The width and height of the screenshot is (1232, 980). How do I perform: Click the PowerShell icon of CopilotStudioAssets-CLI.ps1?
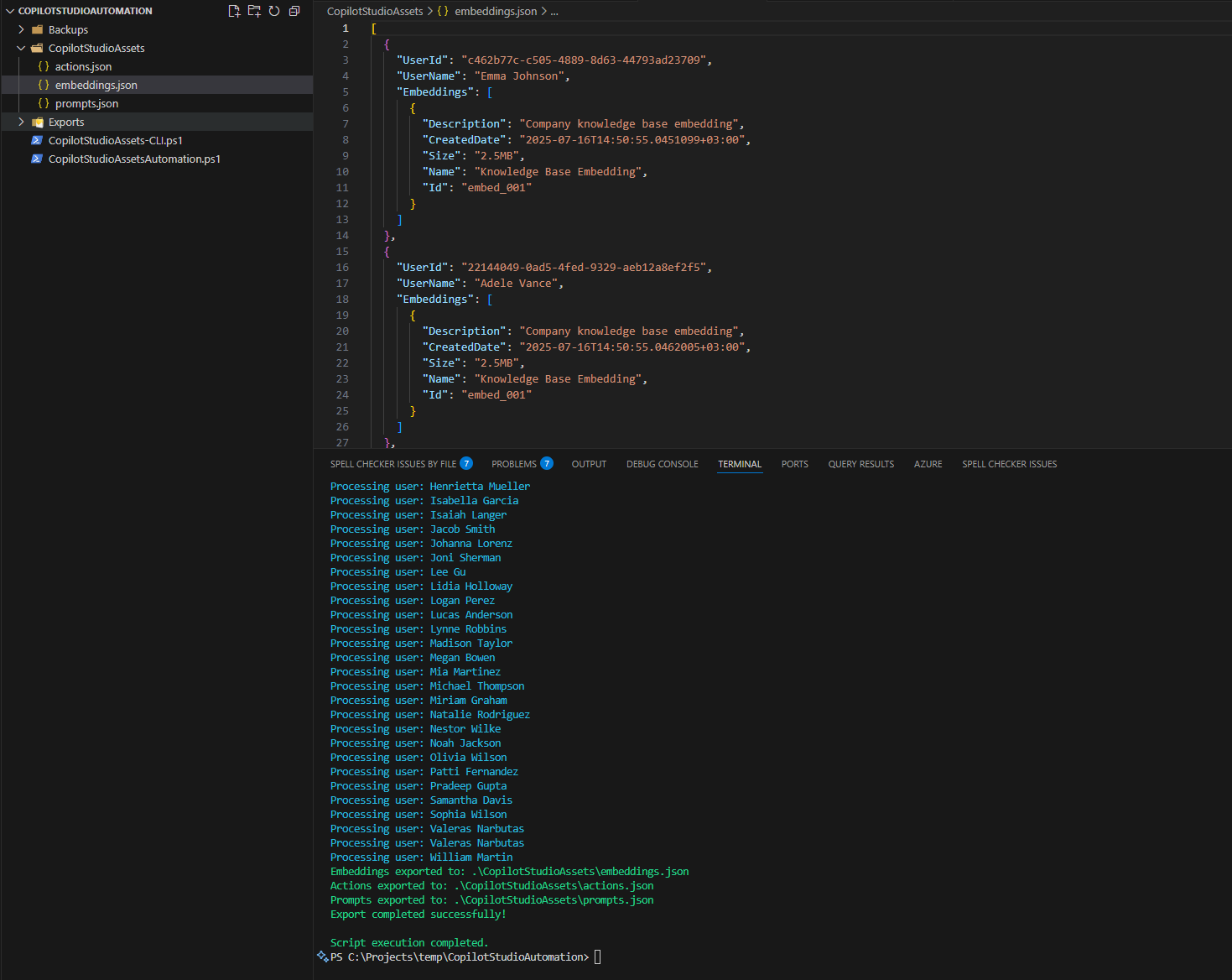tap(37, 140)
